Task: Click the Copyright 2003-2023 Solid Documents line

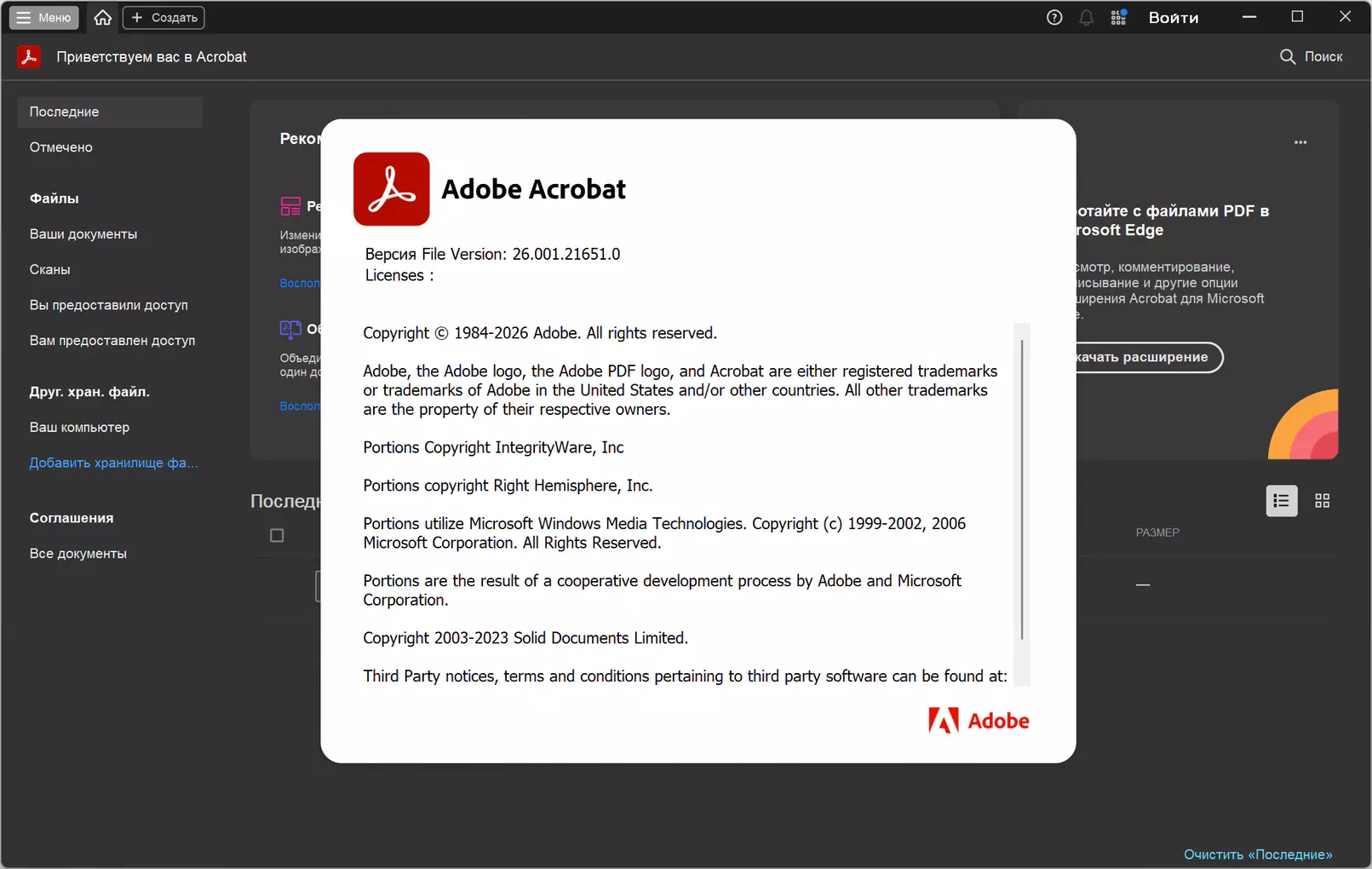Action: [x=525, y=638]
